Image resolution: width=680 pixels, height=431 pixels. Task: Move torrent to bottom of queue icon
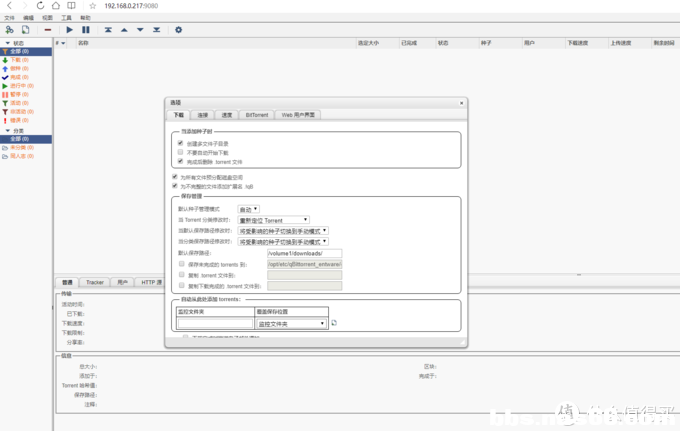156,30
